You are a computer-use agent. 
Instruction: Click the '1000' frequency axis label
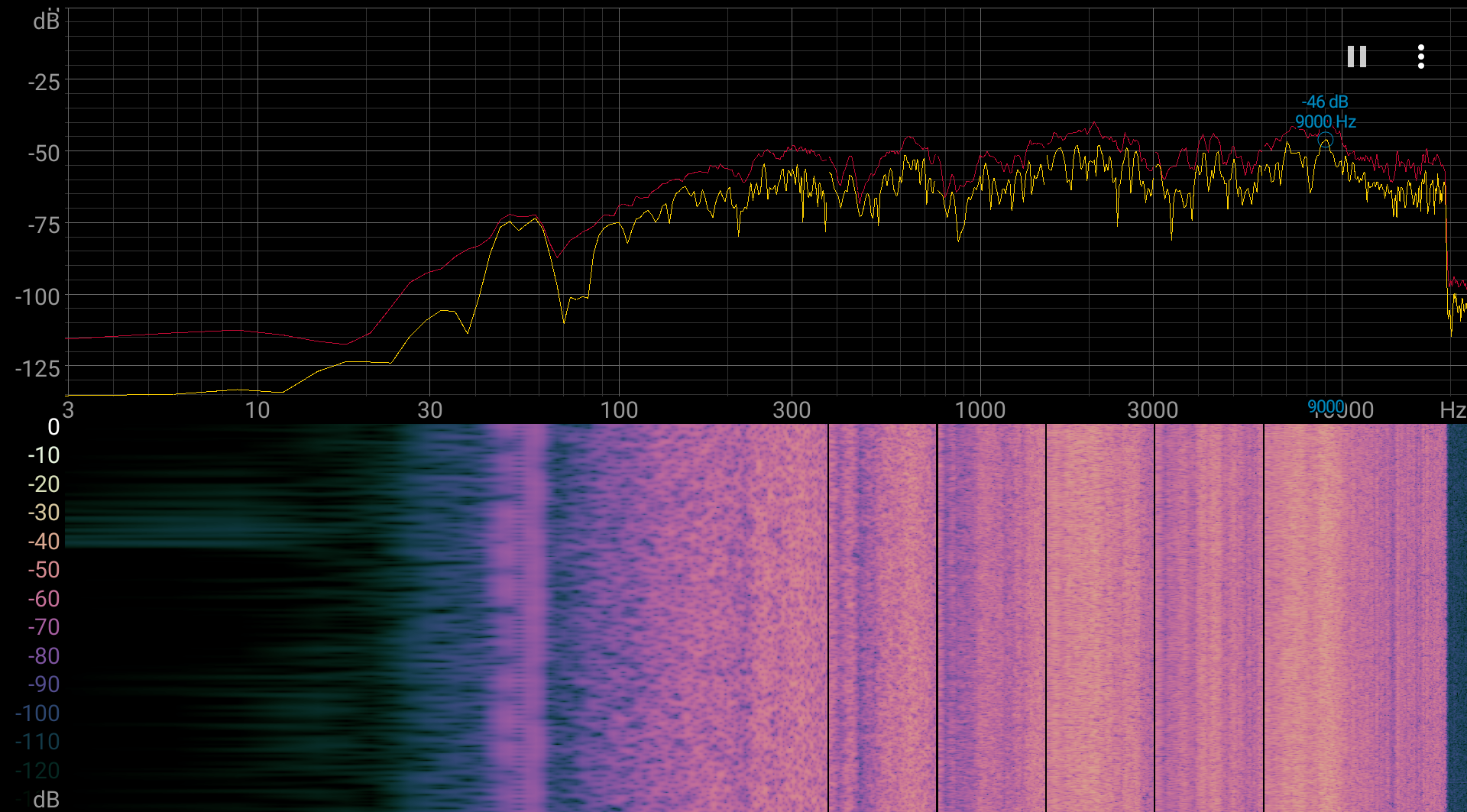980,410
